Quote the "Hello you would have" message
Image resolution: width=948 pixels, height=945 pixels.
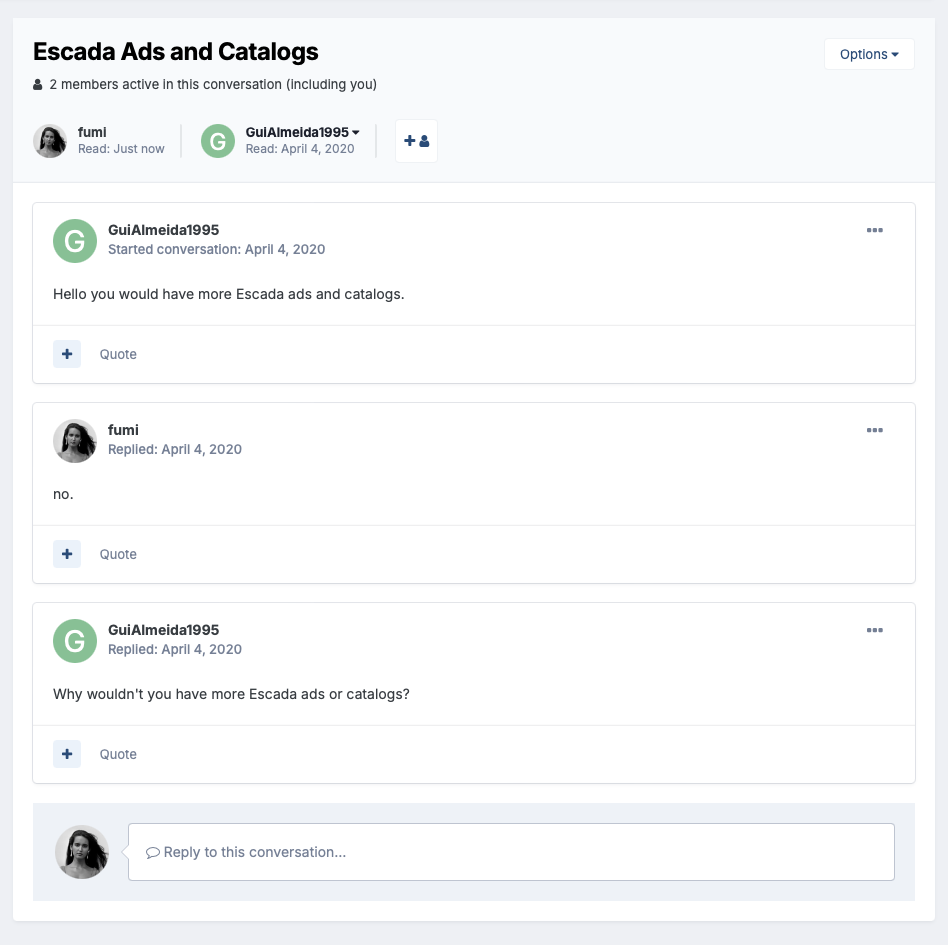pos(118,354)
